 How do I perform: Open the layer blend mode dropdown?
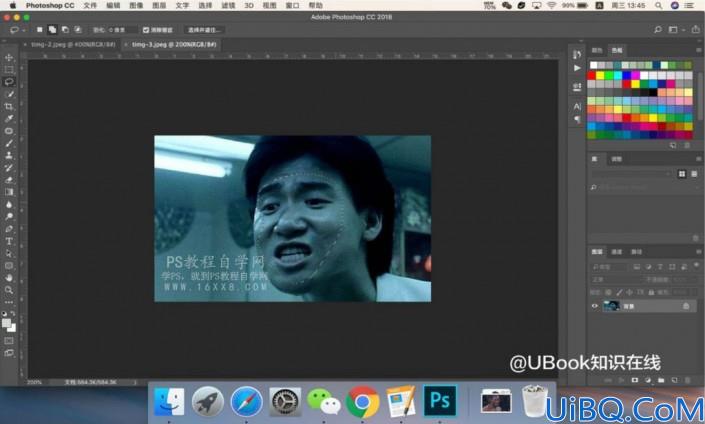coord(616,280)
